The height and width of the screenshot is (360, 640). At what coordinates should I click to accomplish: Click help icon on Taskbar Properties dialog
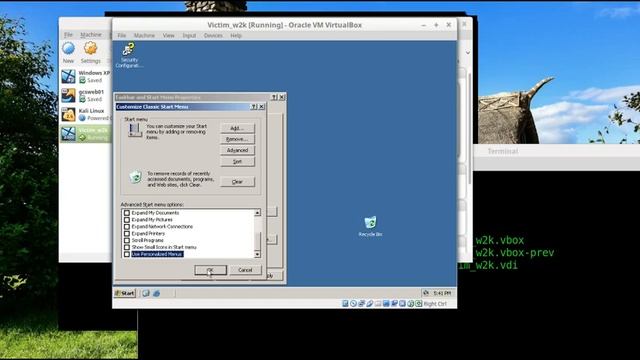(x=274, y=97)
